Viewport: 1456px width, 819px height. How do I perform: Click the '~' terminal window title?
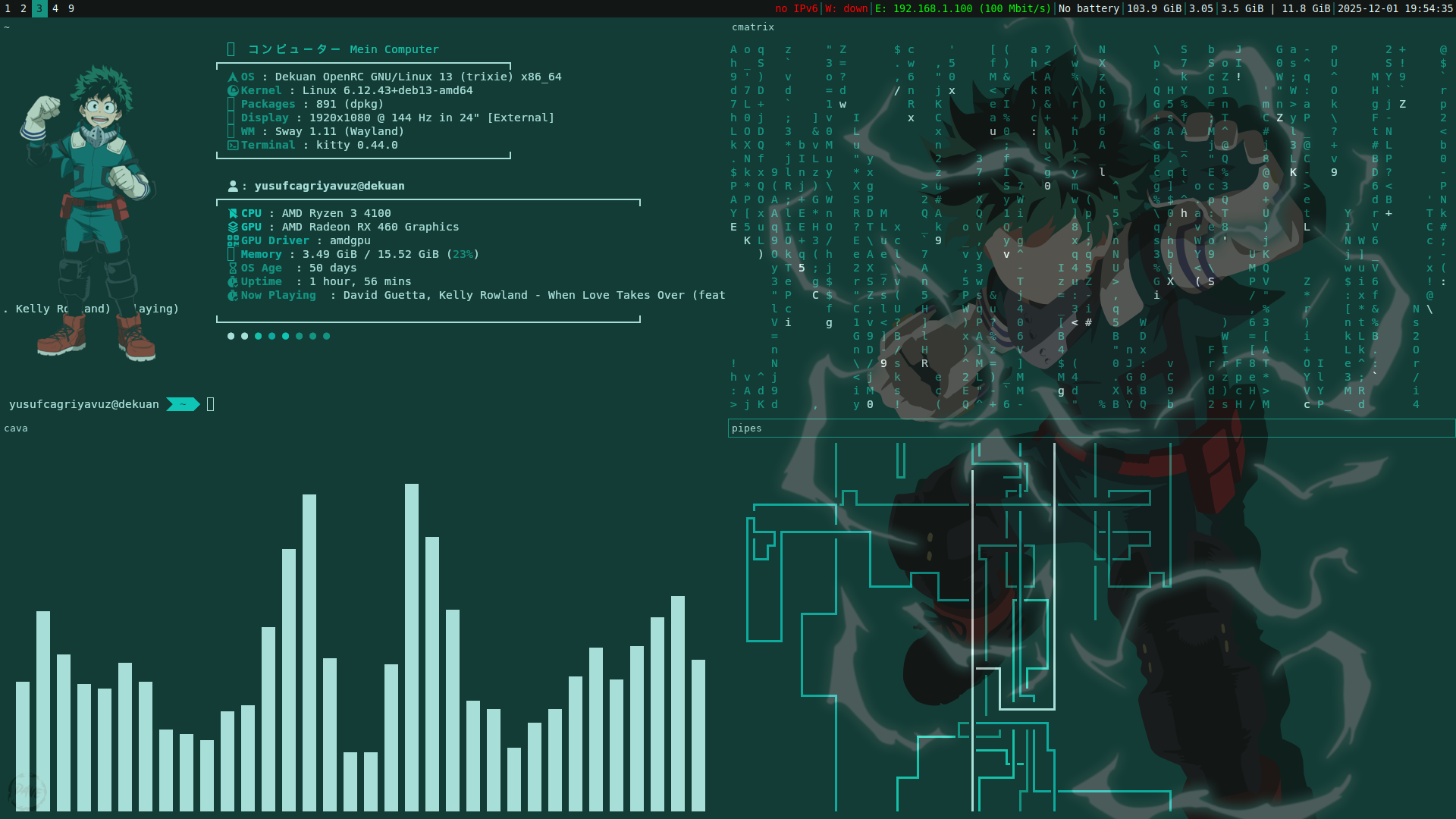pos(7,27)
